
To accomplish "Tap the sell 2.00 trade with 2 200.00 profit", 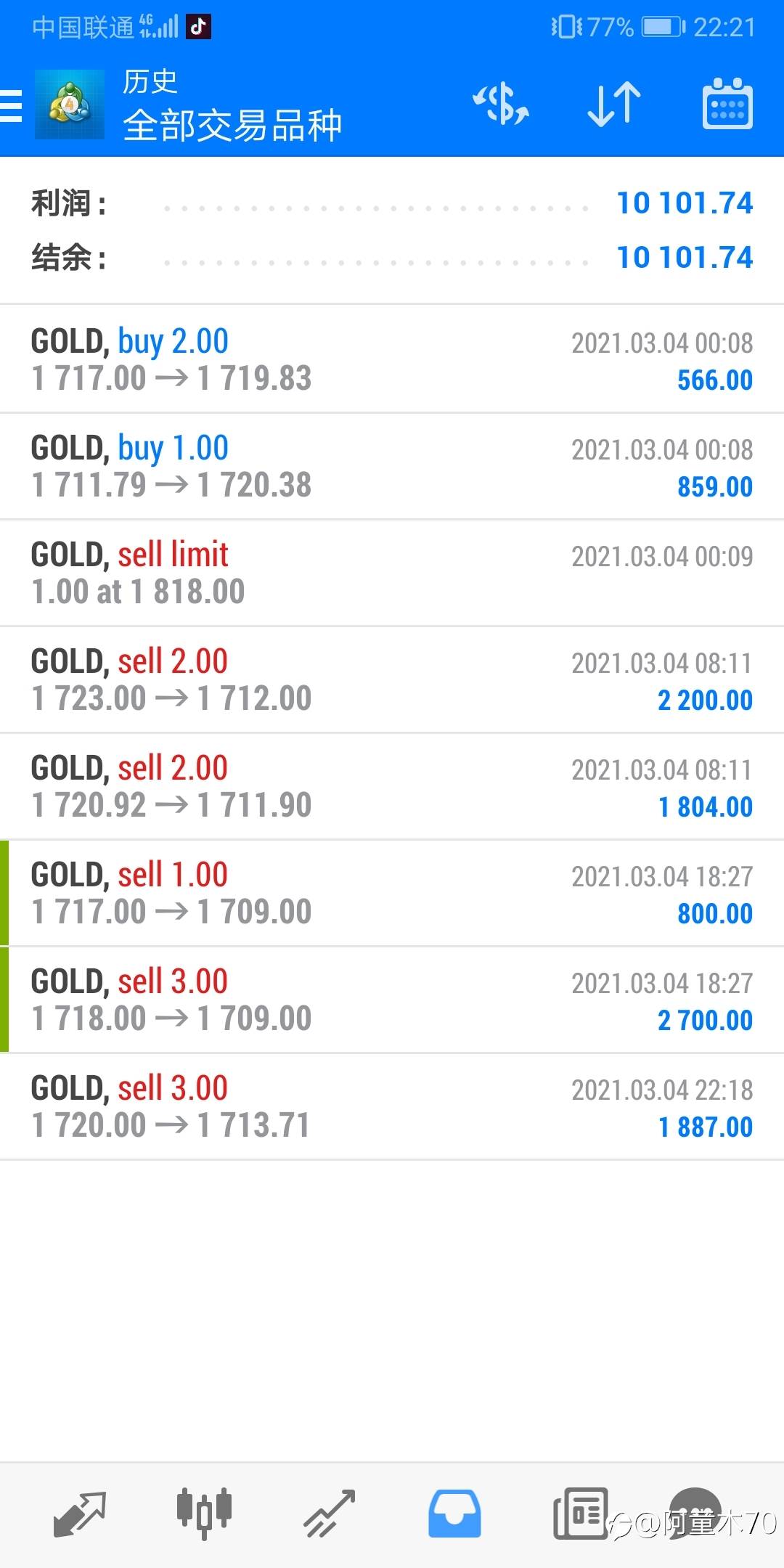I will click(392, 679).
